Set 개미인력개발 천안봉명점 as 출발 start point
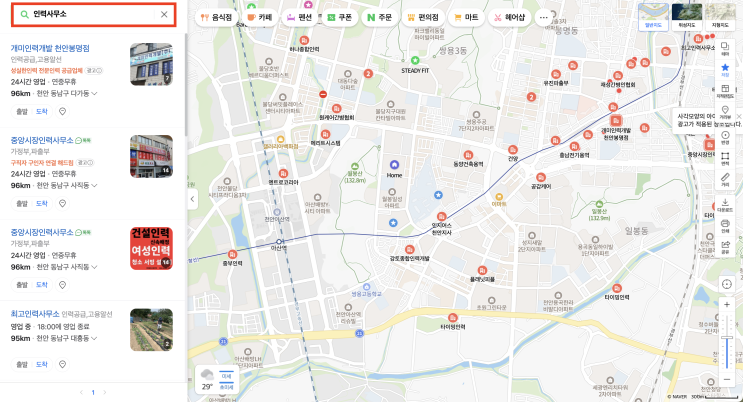The width and height of the screenshot is (743, 402). (x=22, y=111)
